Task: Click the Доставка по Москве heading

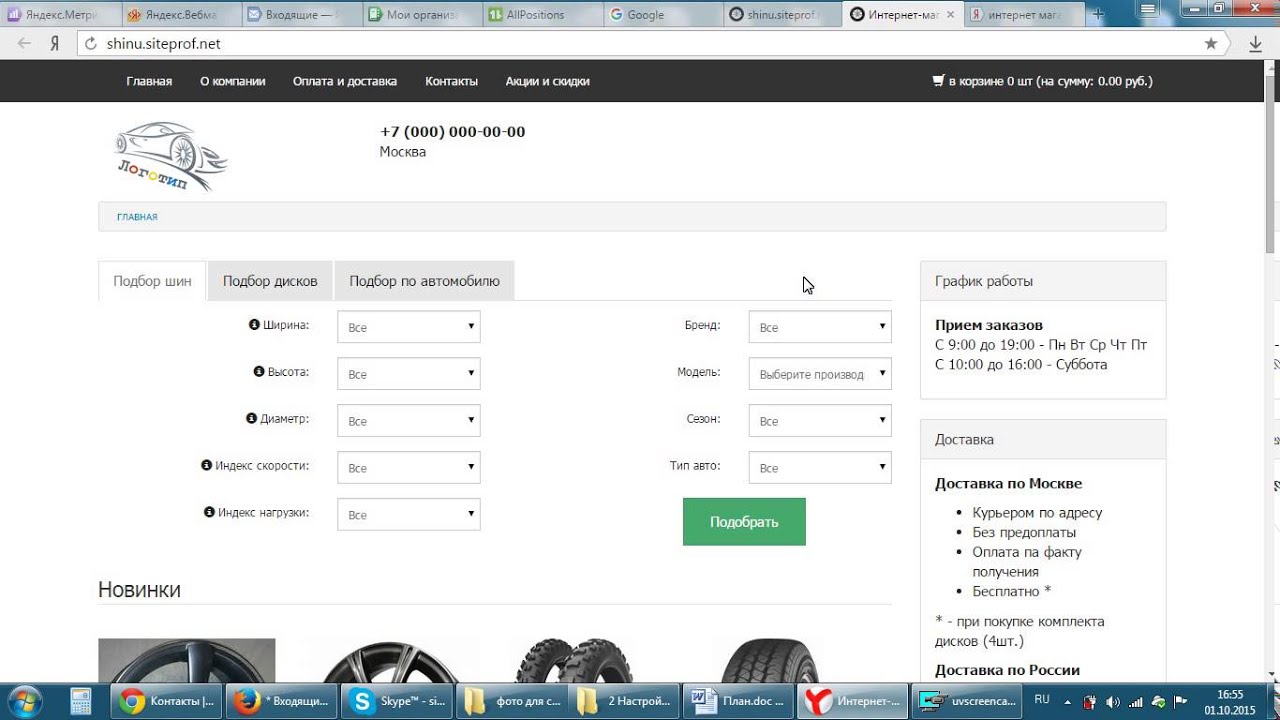Action: [1008, 483]
